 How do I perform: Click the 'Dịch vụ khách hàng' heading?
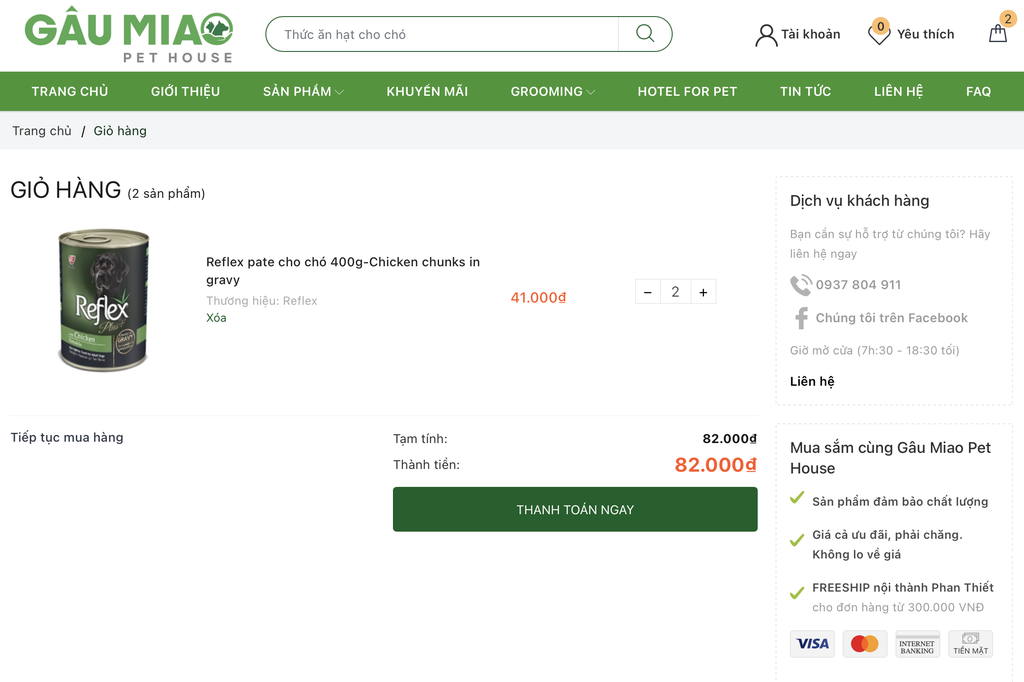pos(859,201)
